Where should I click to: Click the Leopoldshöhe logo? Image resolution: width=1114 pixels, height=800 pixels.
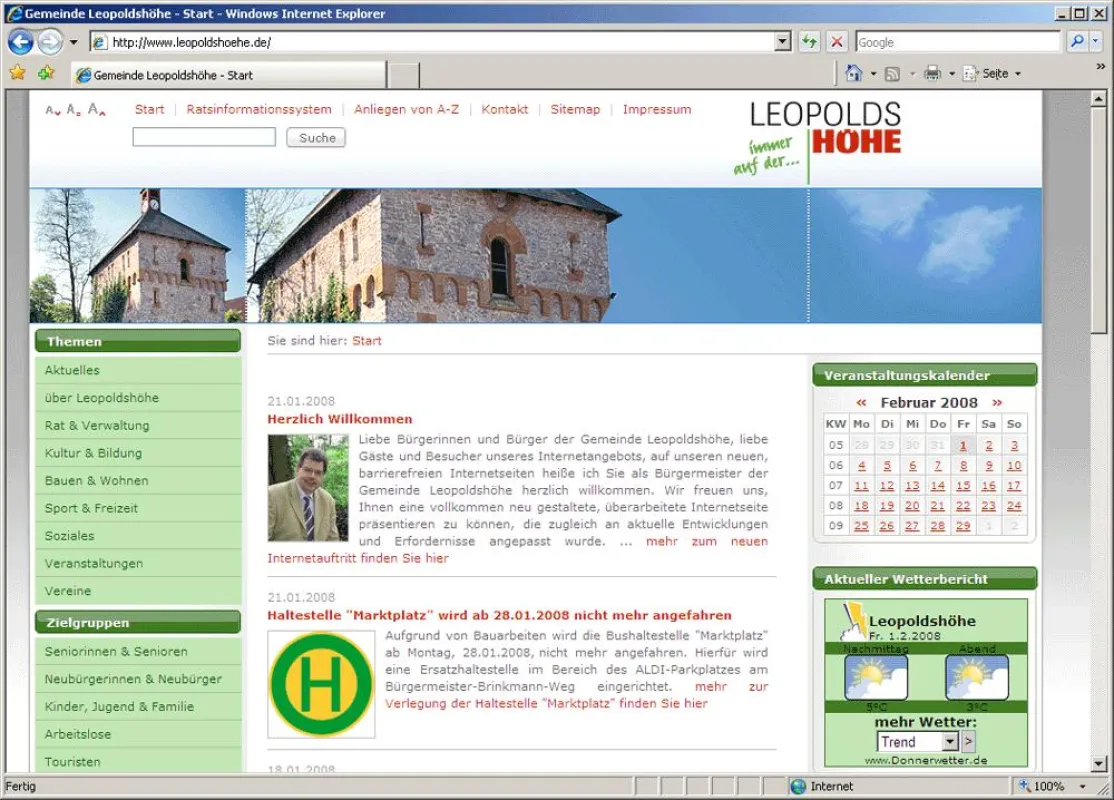tap(818, 140)
